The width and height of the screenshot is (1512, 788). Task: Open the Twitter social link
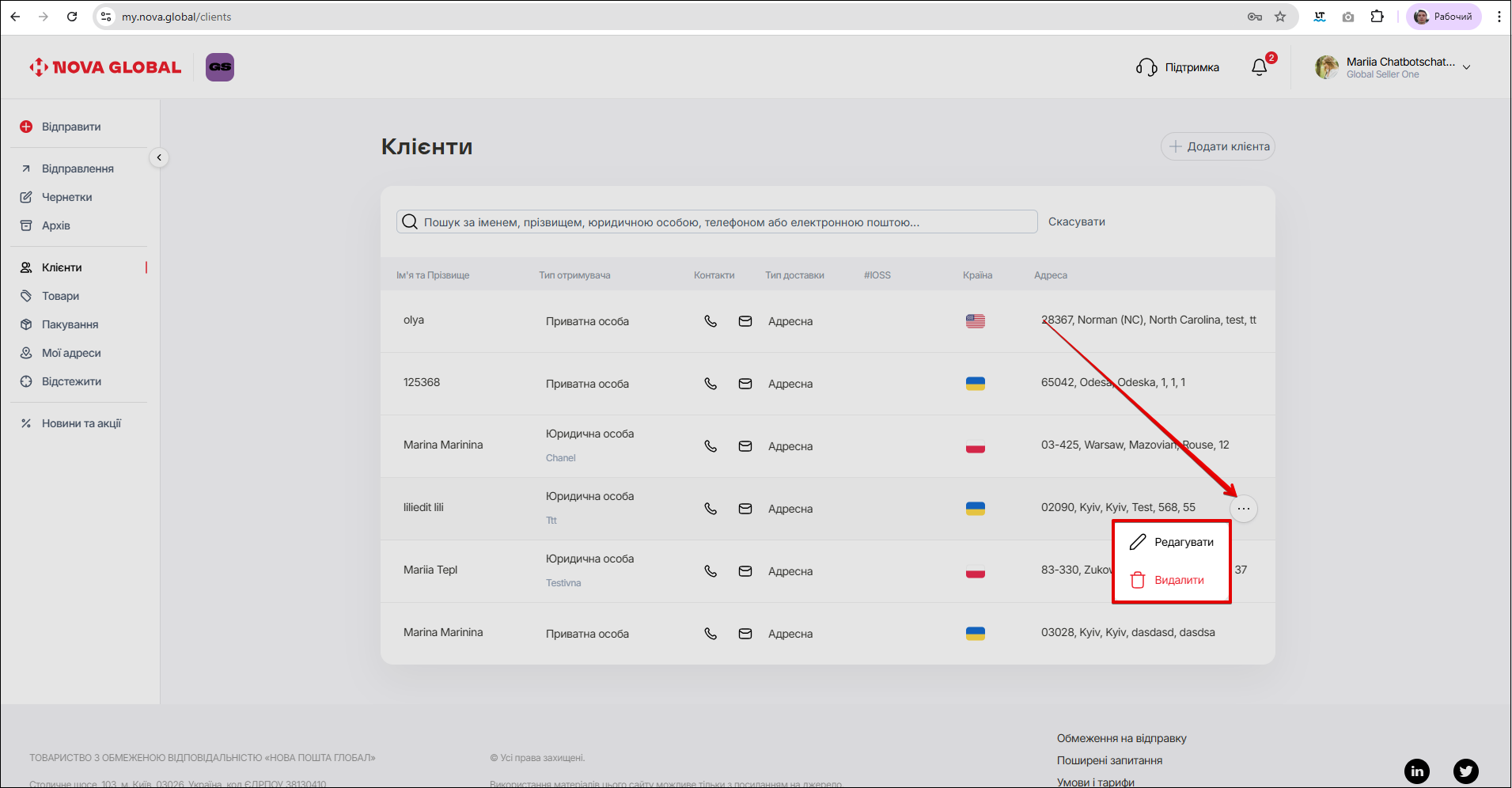click(1466, 771)
